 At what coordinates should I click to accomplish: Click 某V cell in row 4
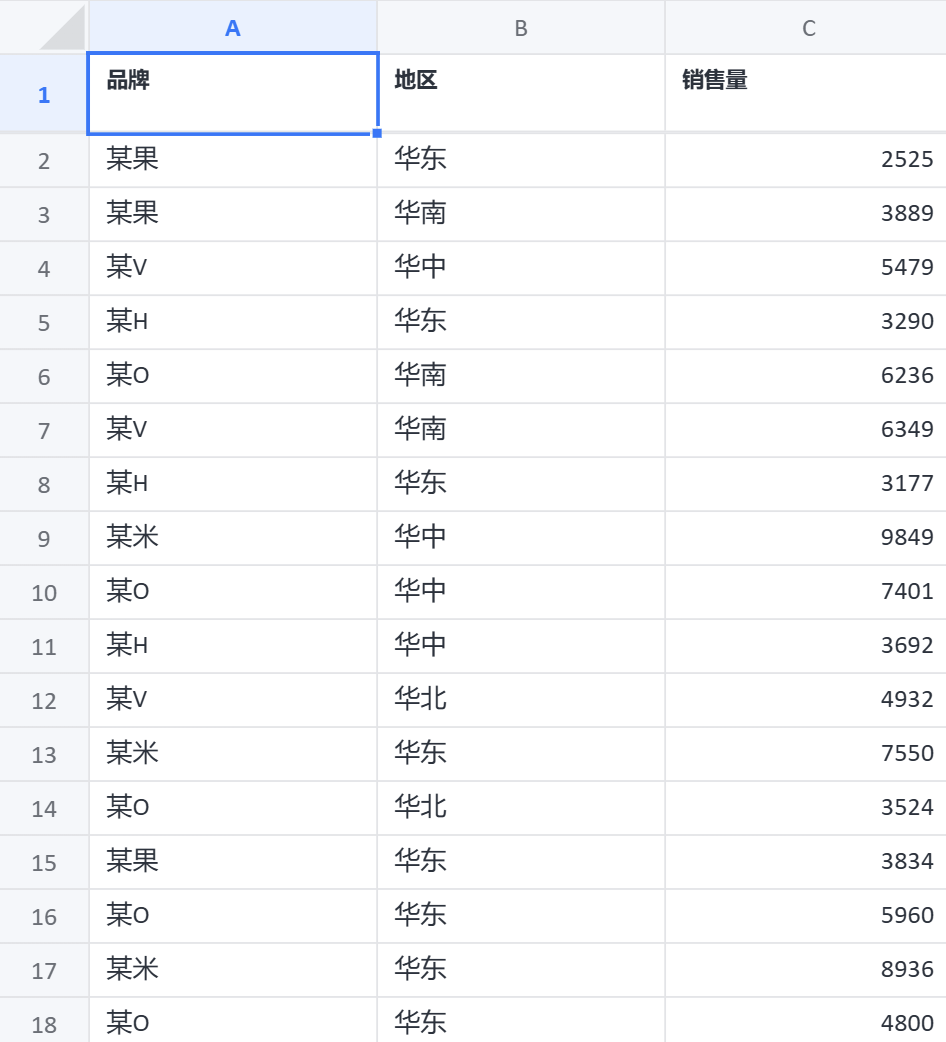[233, 268]
